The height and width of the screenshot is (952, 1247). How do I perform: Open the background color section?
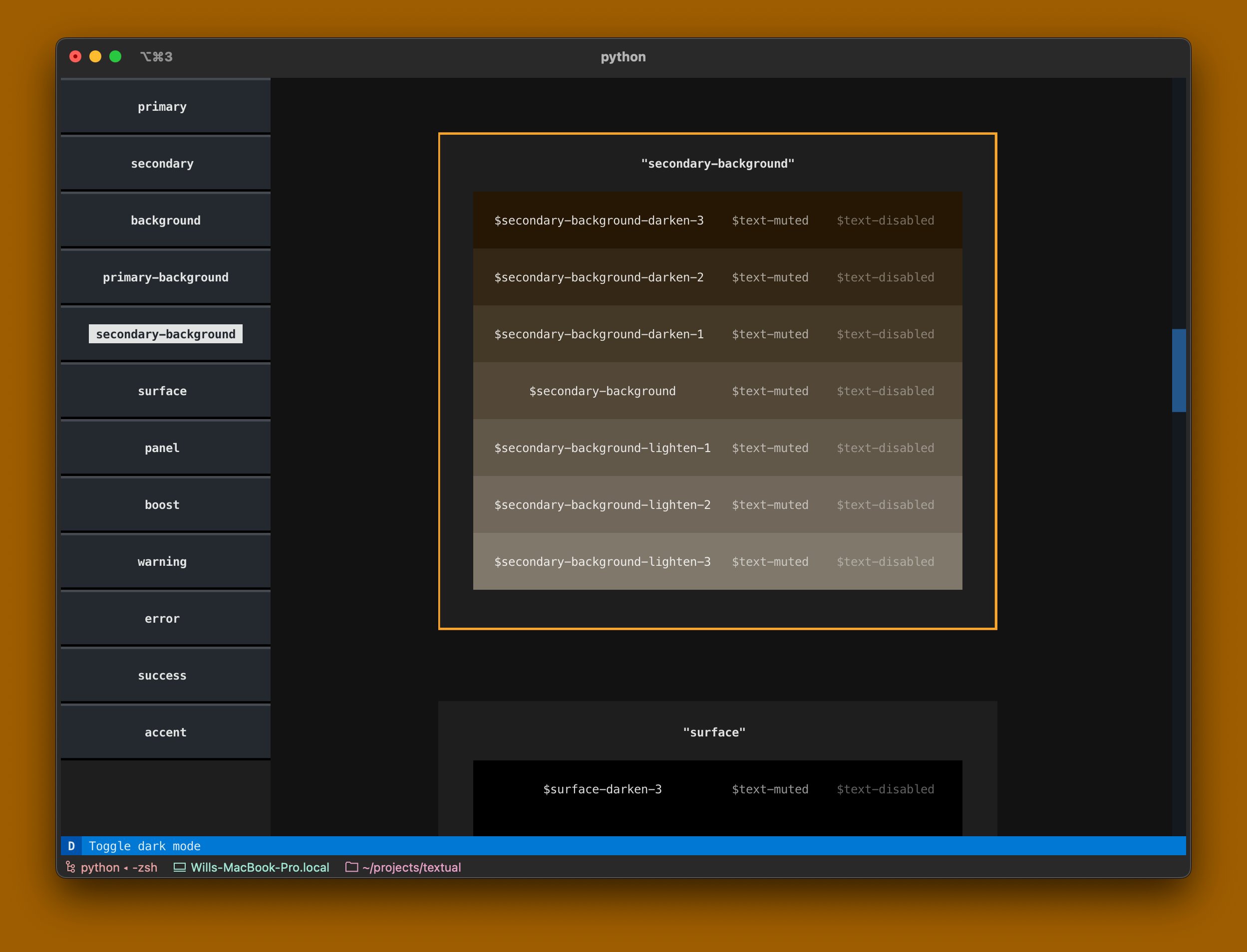166,221
